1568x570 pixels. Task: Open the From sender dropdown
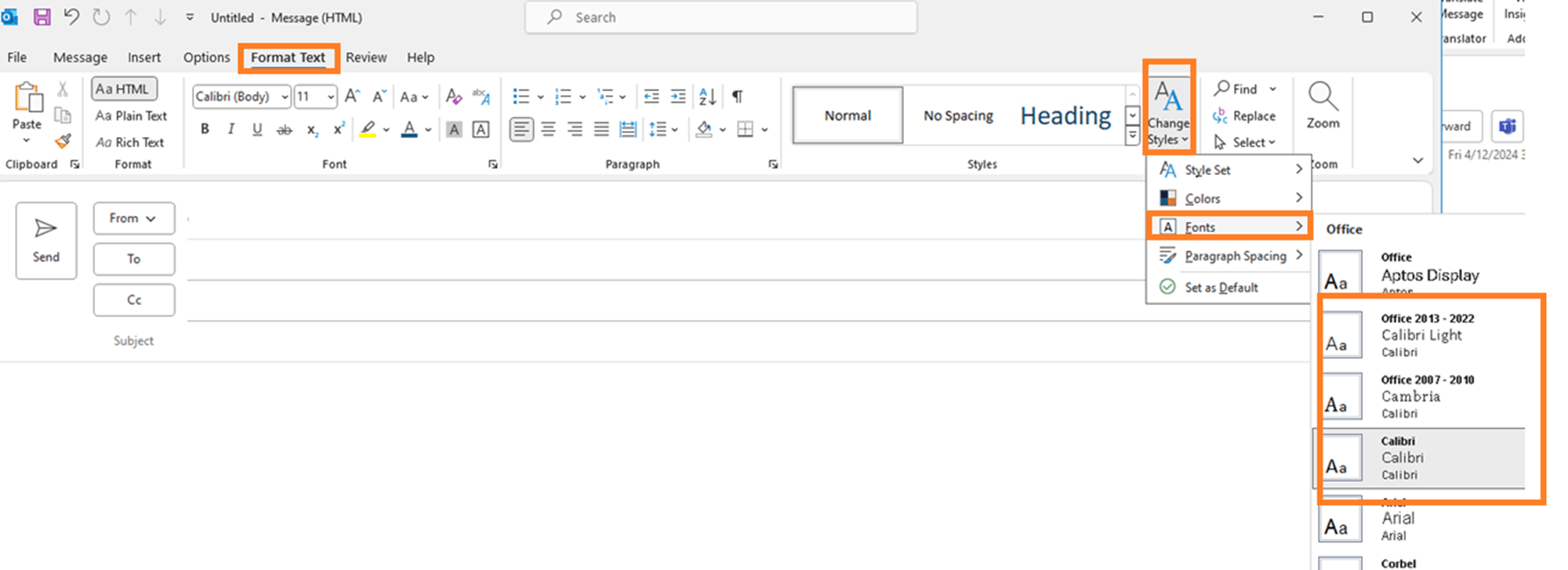pos(134,218)
